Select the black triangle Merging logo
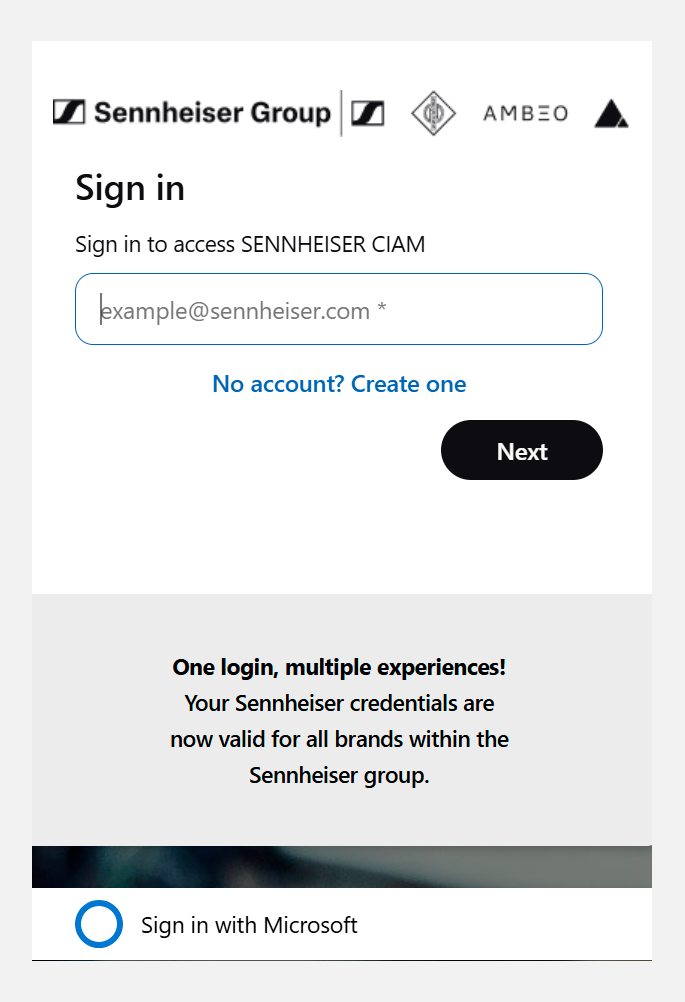 tap(611, 114)
